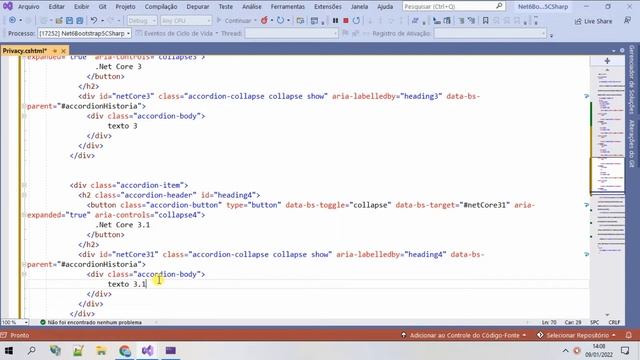This screenshot has width=640, height=360.
Task: Click the split editor plus button
Action: 607,61
